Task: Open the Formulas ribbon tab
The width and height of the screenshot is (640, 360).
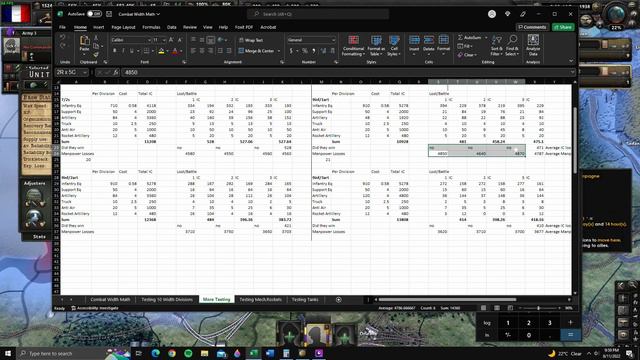Action: click(151, 27)
